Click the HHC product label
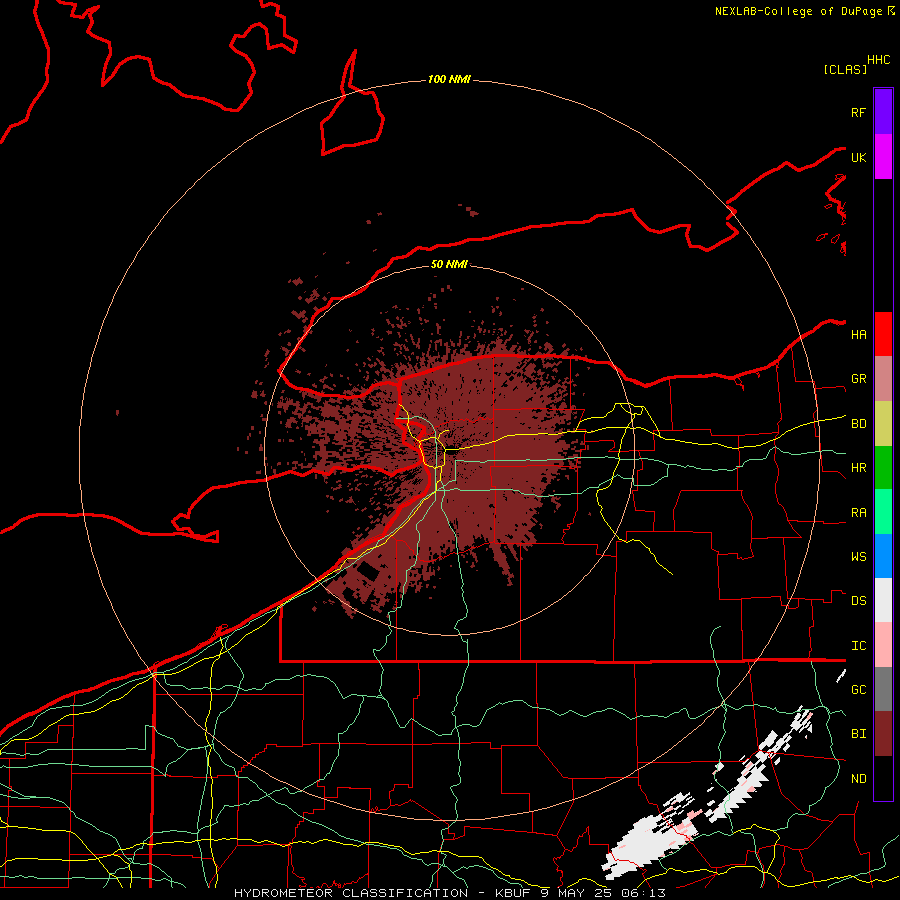The image size is (900, 900). 879,60
